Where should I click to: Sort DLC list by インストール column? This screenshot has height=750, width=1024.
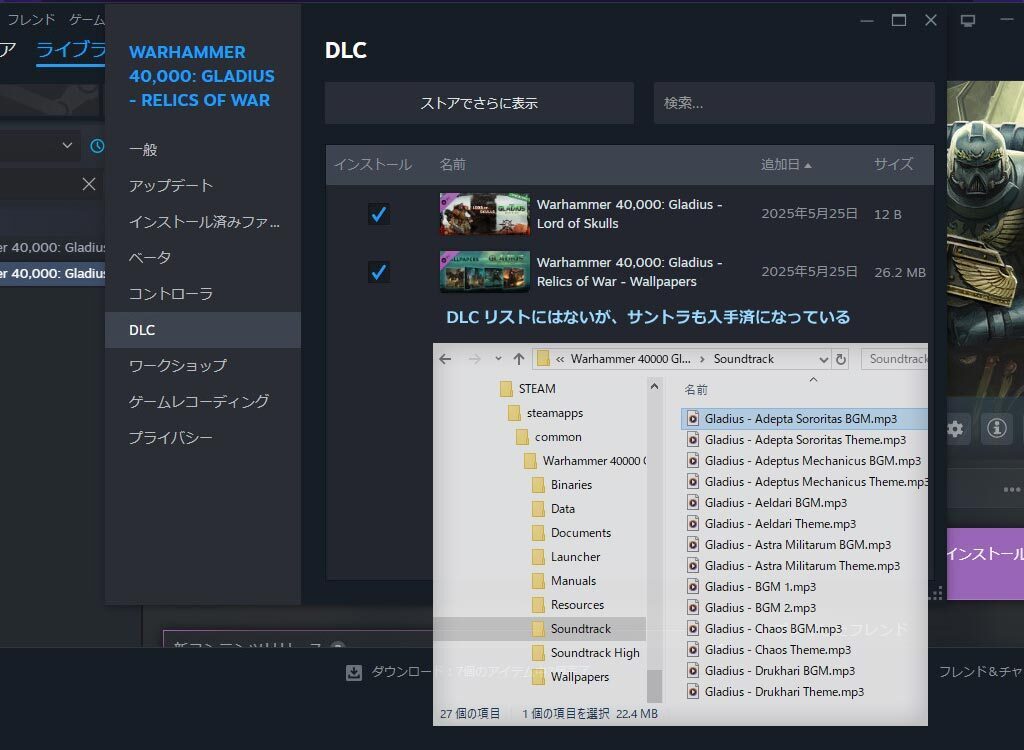[373, 165]
